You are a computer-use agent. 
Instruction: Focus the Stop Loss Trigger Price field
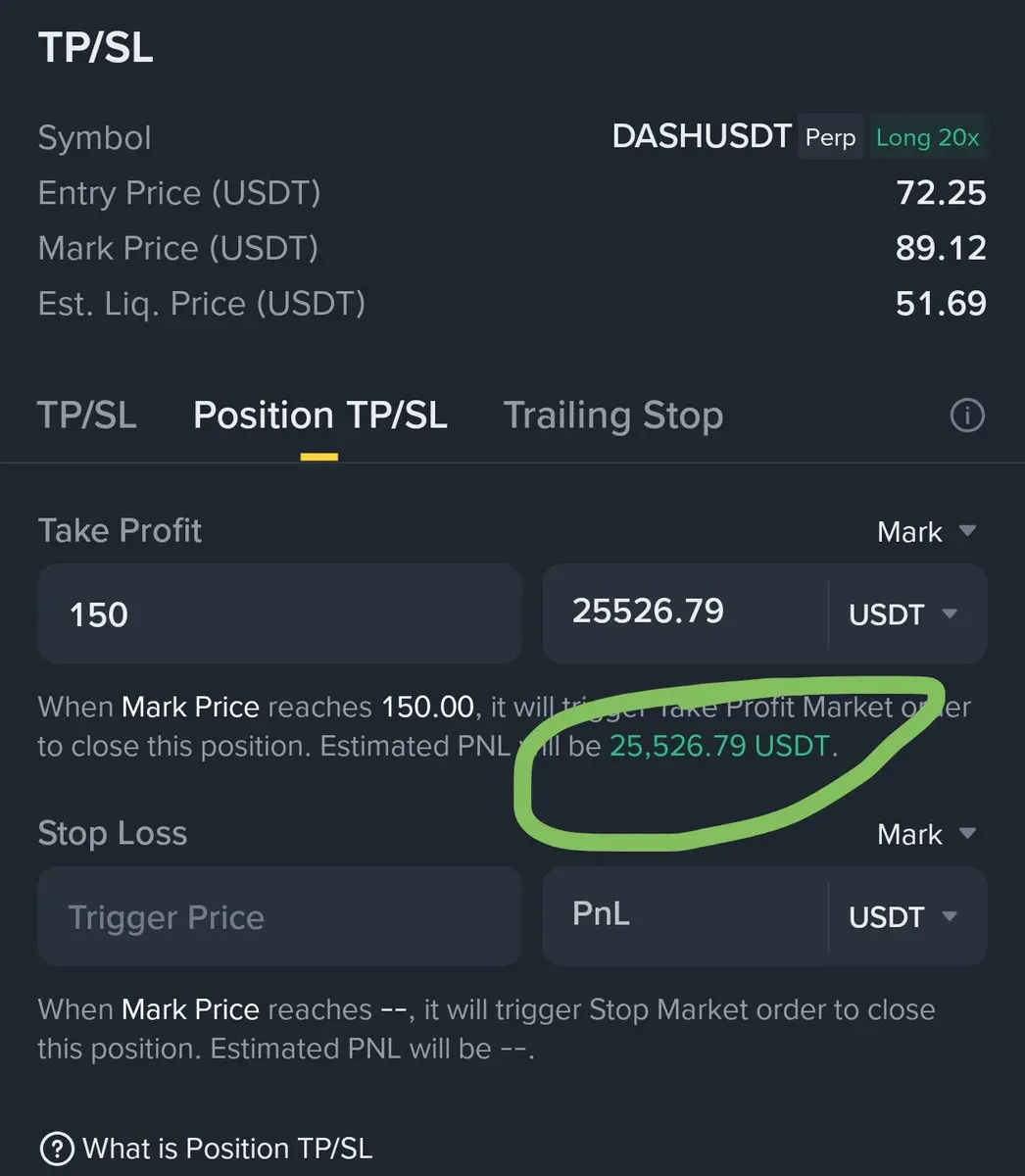click(279, 915)
